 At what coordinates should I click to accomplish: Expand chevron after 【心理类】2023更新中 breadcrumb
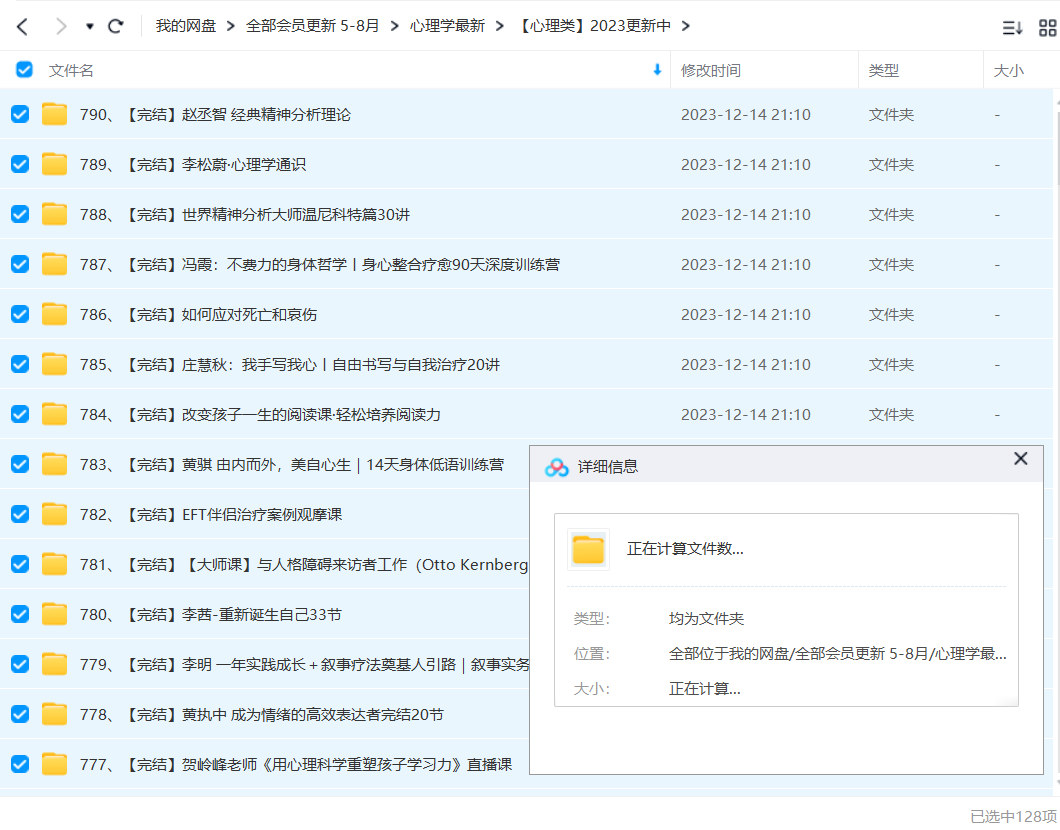[685, 26]
